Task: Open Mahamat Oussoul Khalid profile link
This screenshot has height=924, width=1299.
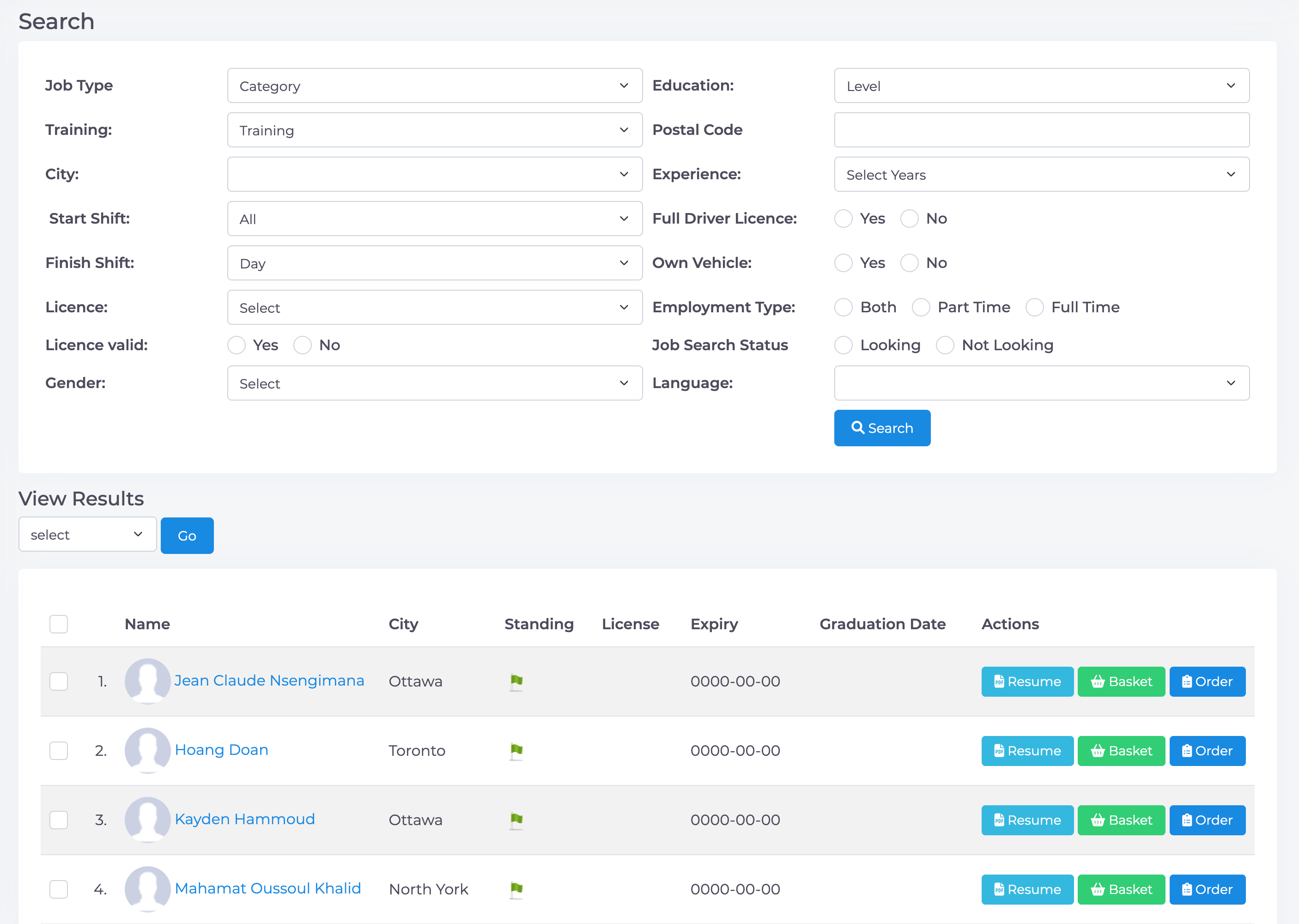Action: 268,889
